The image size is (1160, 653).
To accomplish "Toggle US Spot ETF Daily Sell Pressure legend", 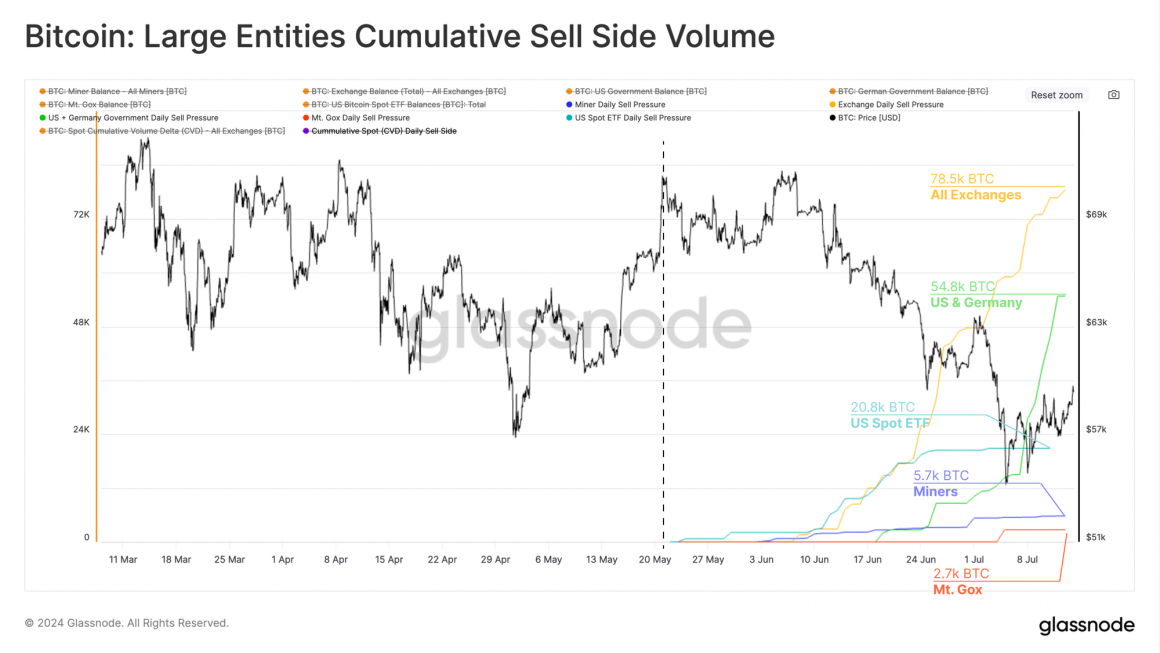I will [628, 118].
